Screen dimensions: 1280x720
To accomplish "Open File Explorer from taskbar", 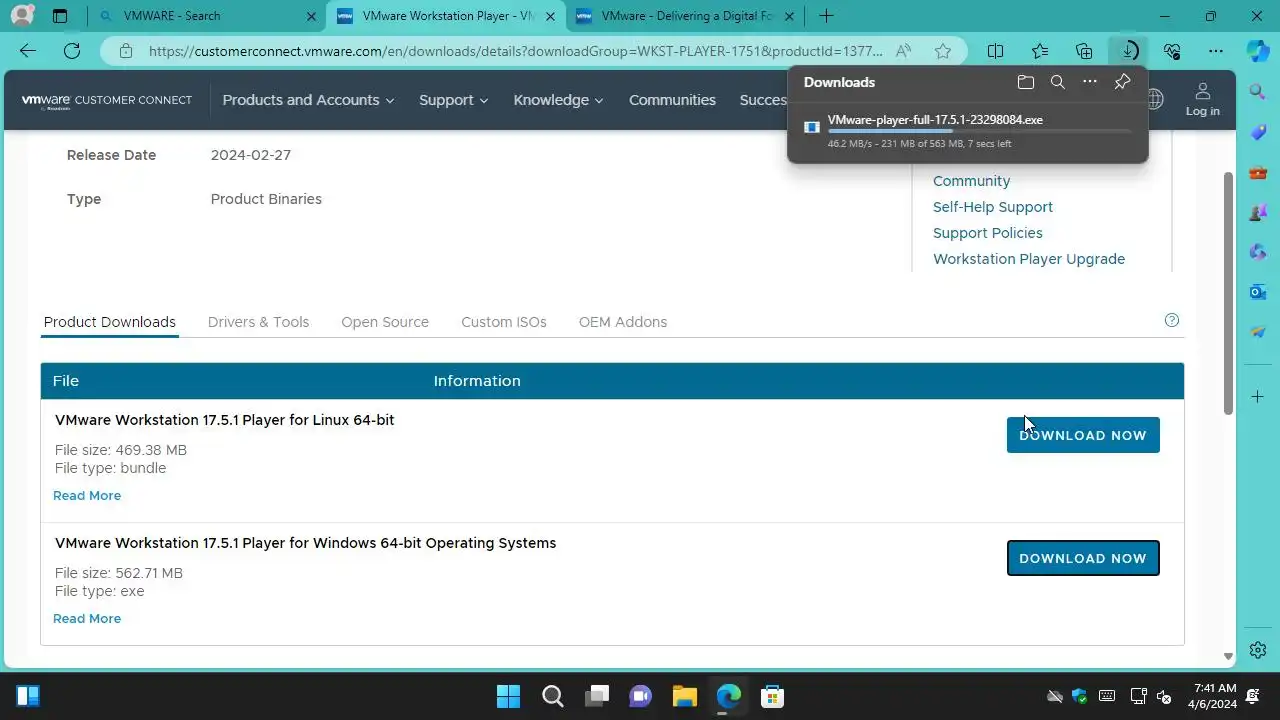I will pyautogui.click(x=684, y=696).
